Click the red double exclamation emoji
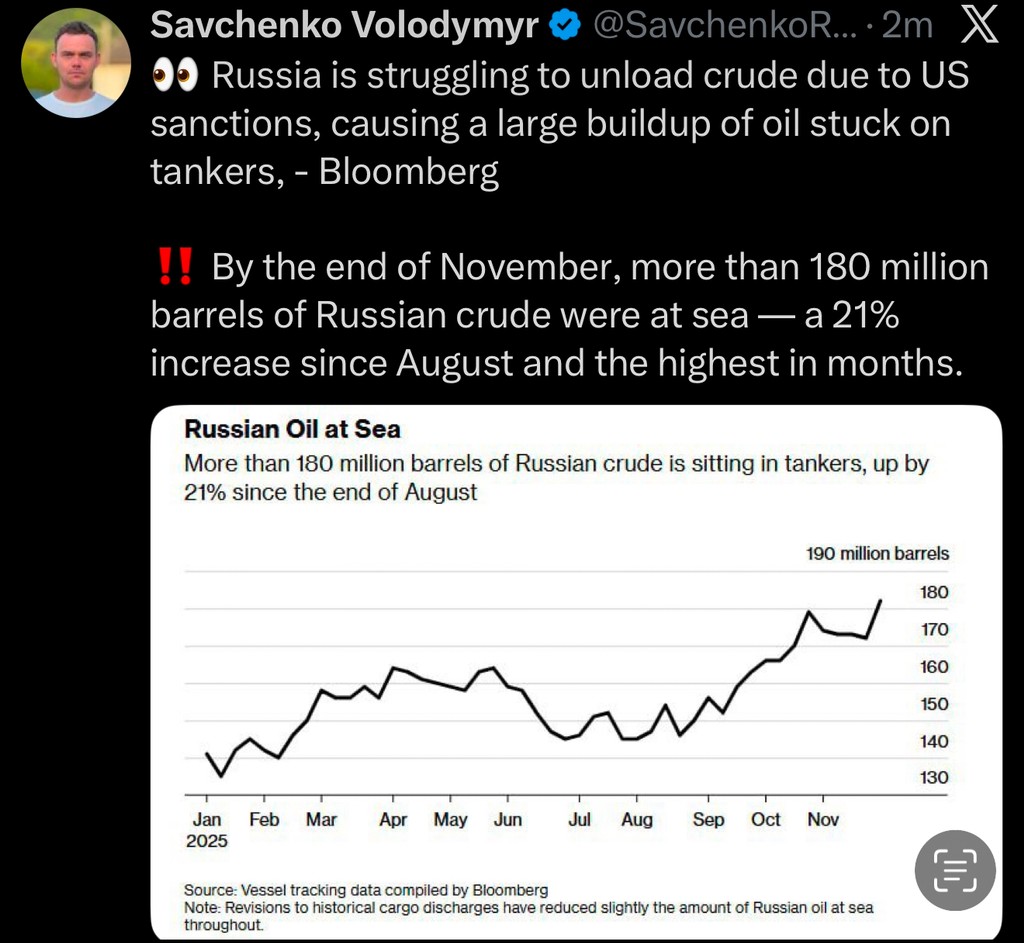 point(175,268)
